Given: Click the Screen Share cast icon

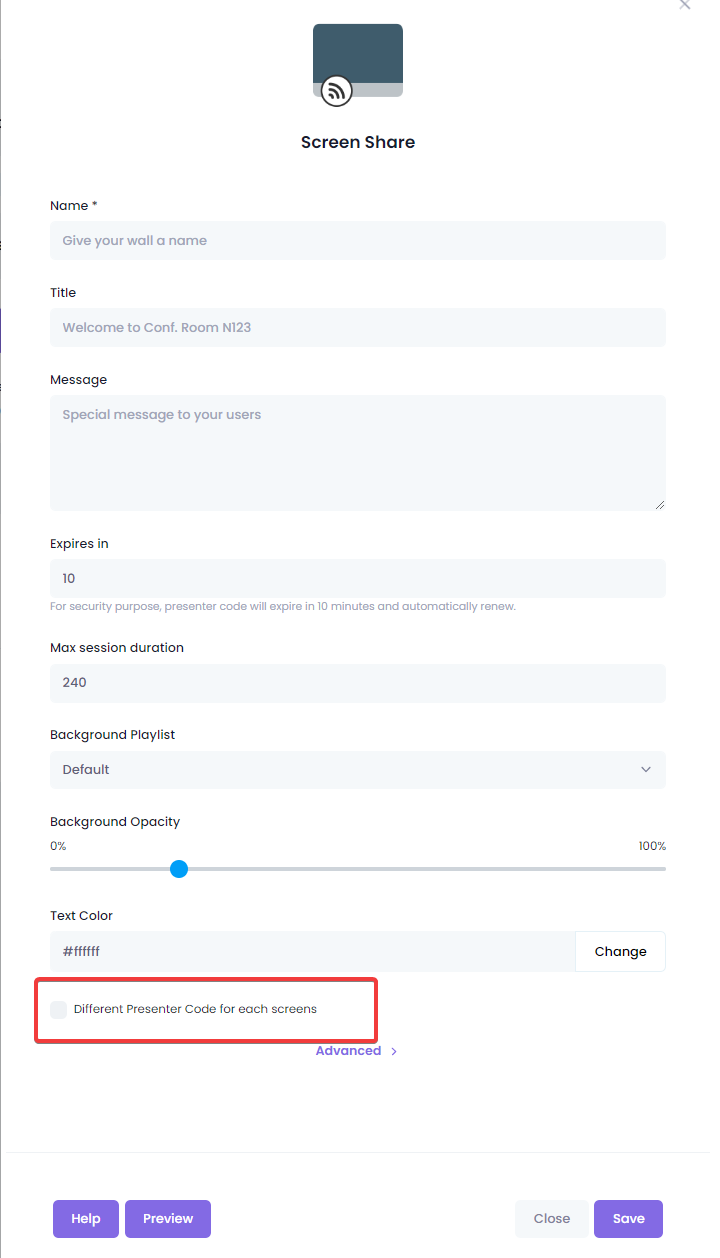Looking at the screenshot, I should 337,91.
